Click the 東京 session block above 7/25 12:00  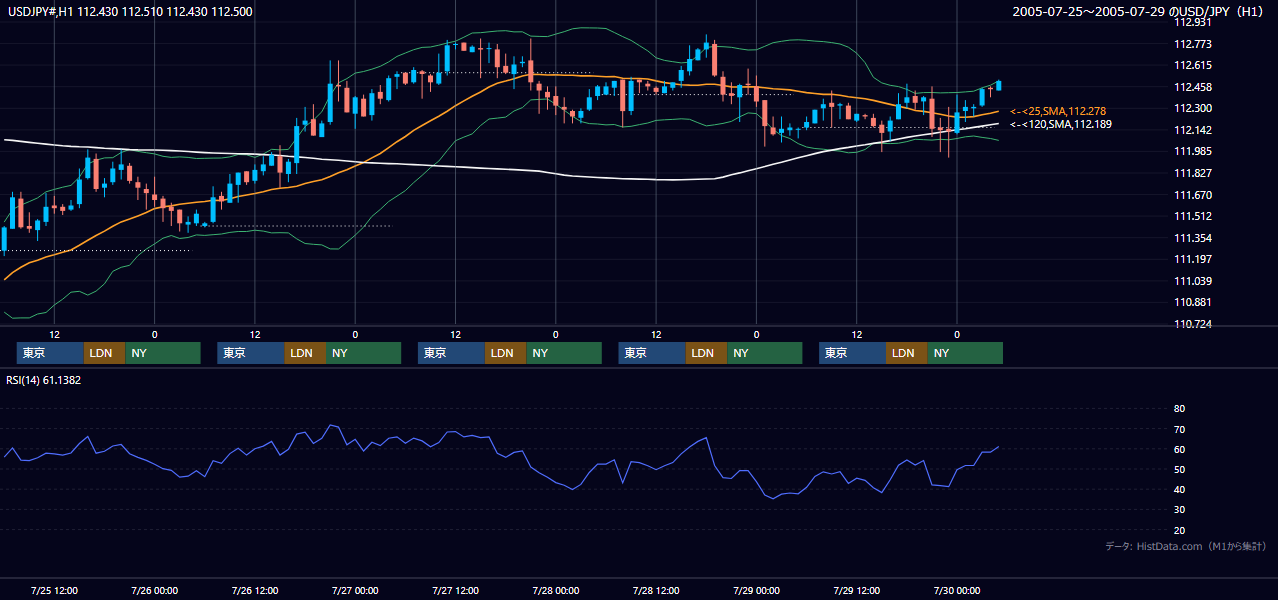point(50,353)
